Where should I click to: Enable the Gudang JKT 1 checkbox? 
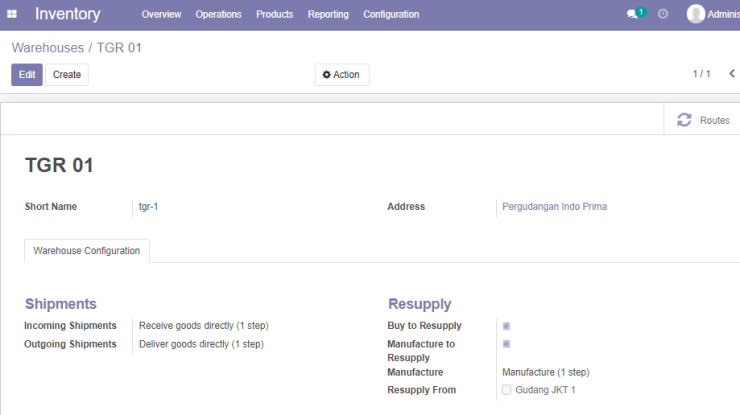point(506,390)
